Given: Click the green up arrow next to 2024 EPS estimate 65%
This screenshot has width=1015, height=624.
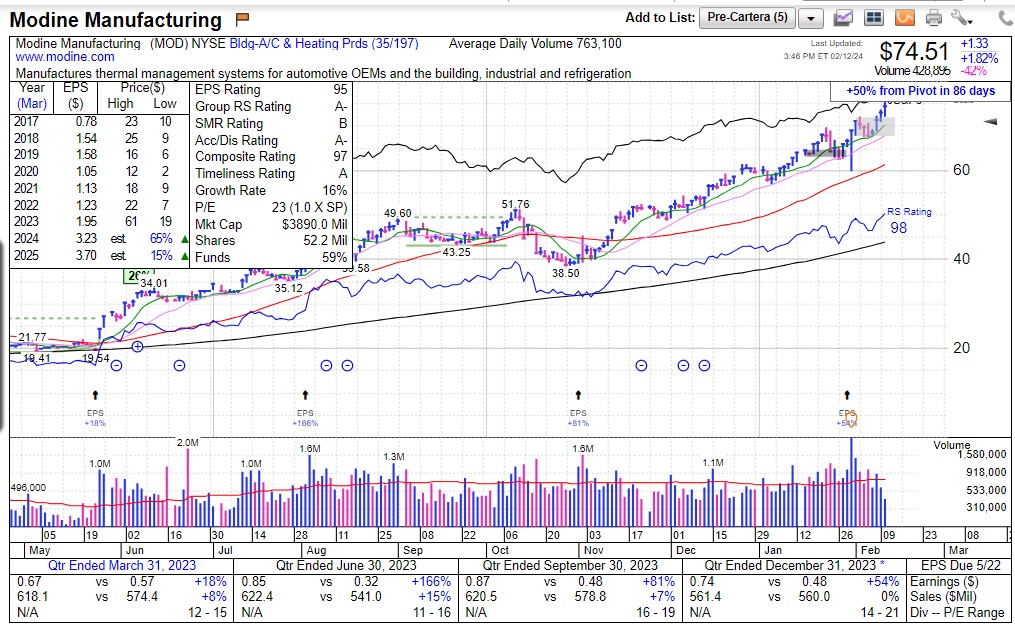Looking at the screenshot, I should [184, 239].
